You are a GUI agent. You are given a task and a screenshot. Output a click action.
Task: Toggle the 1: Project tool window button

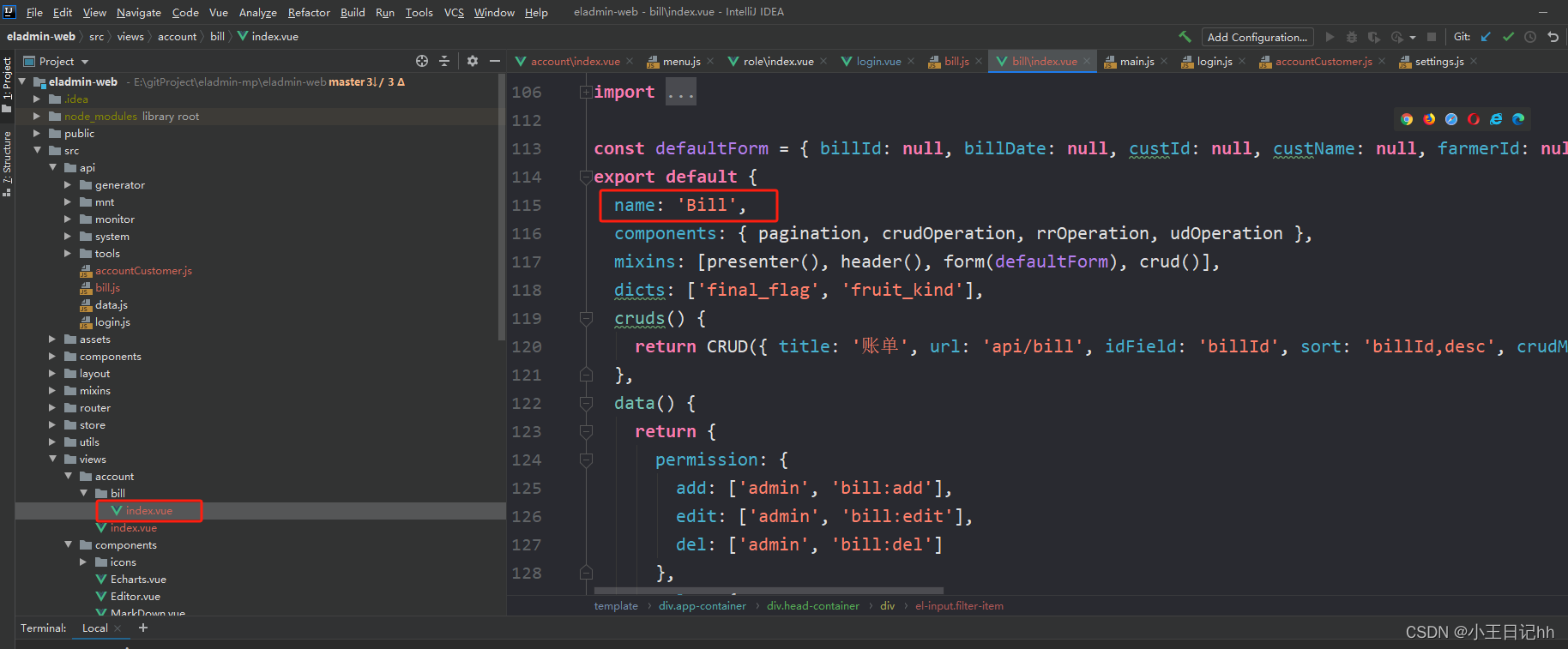point(7,84)
